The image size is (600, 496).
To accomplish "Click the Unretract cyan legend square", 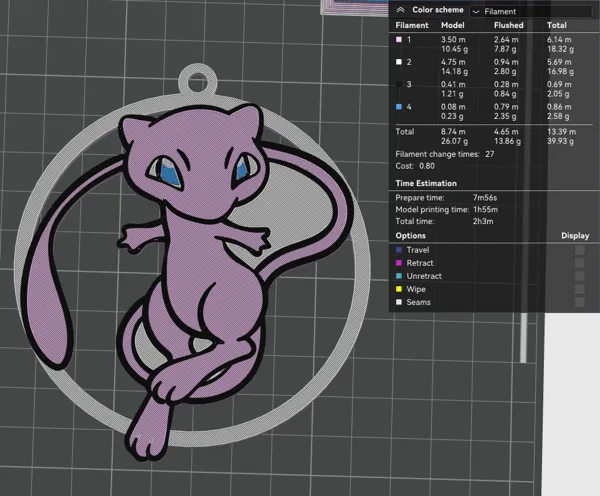I will pyautogui.click(x=399, y=276).
